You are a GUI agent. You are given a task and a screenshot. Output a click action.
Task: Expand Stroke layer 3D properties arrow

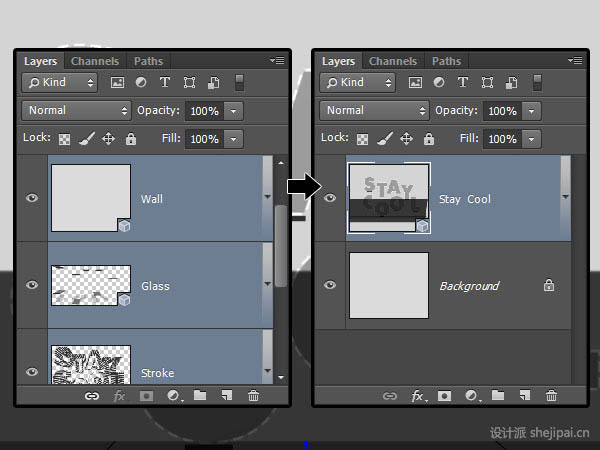pos(267,371)
